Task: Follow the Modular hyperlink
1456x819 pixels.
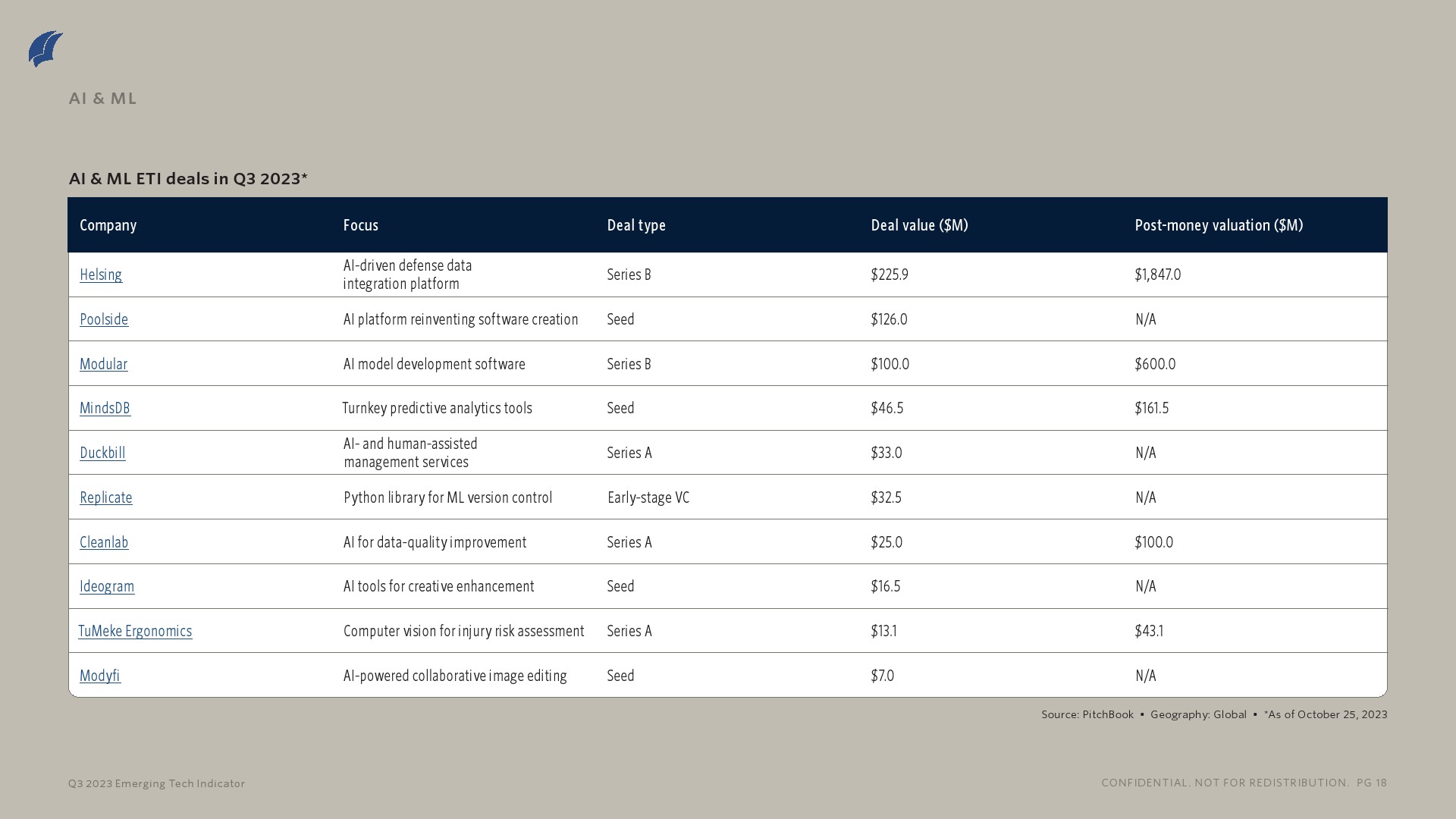Action: pyautogui.click(x=103, y=364)
